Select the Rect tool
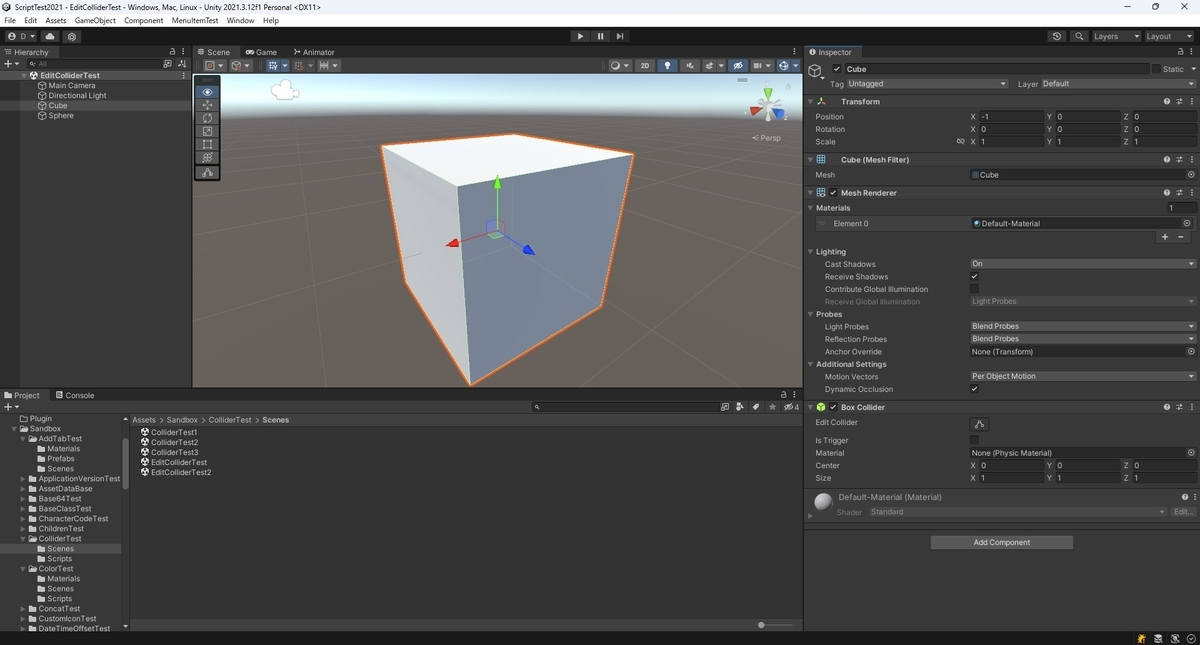The image size is (1200, 645). click(207, 143)
